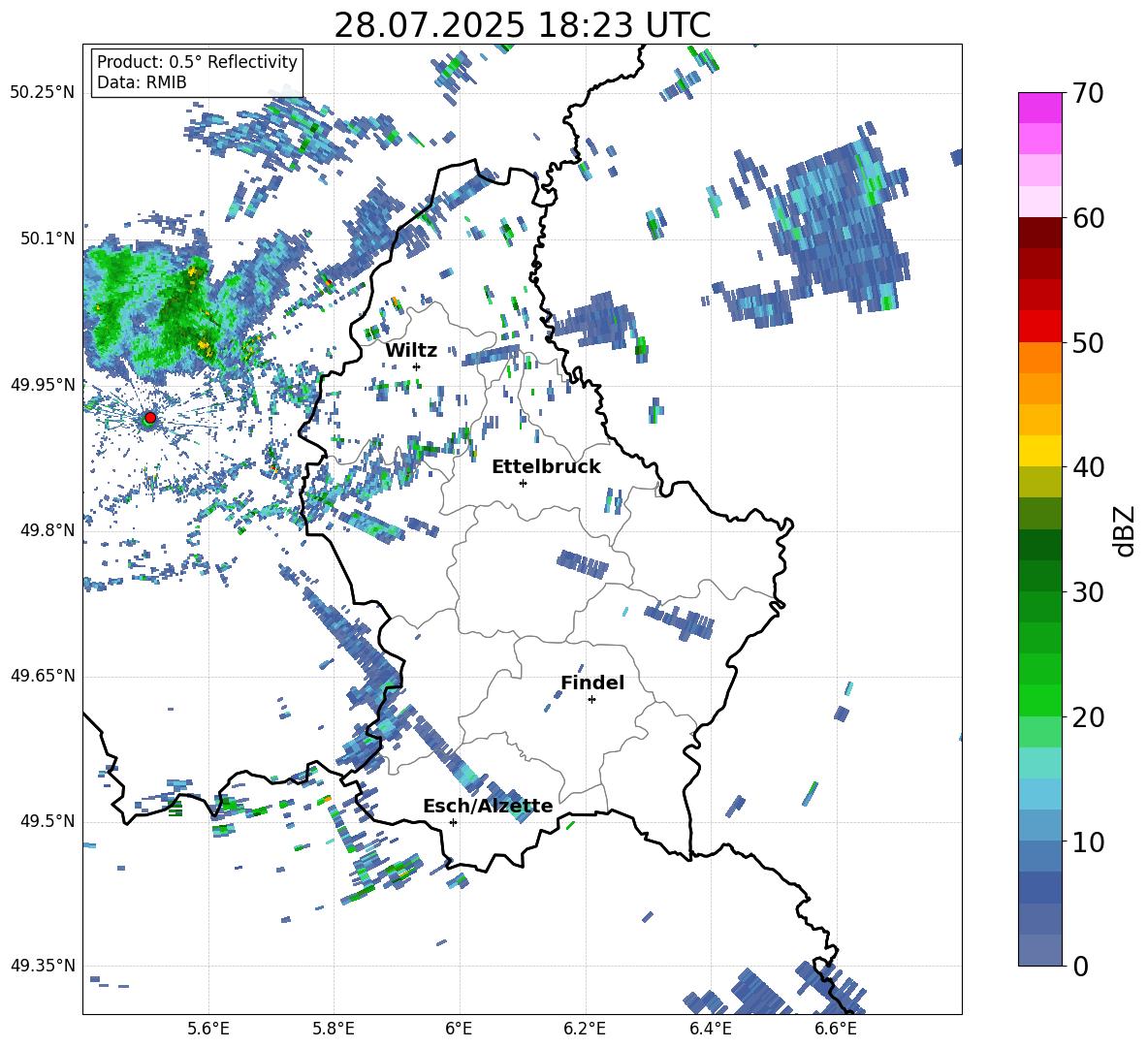Click the 49.95°N latitude label
The image size is (1148, 1048).
tap(43, 385)
